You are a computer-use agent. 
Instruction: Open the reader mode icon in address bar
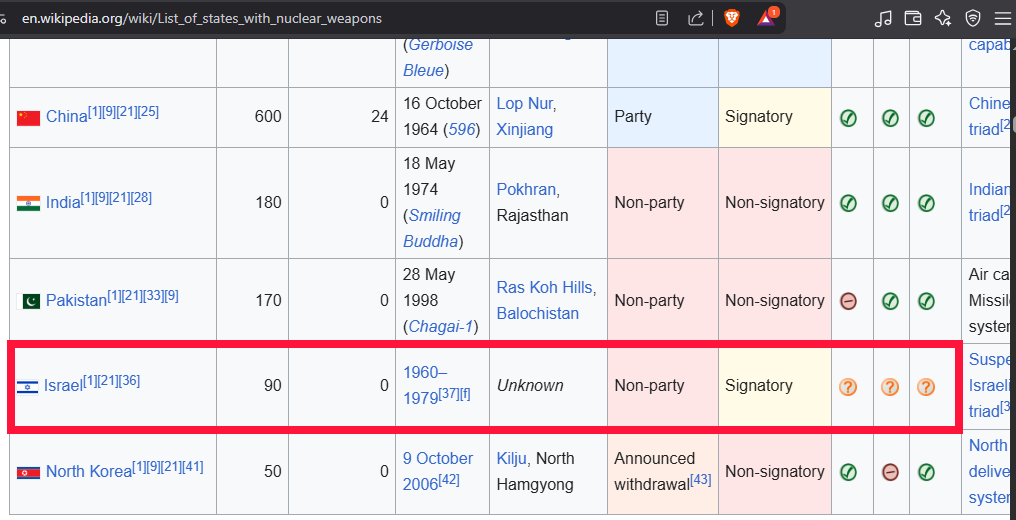click(x=662, y=18)
